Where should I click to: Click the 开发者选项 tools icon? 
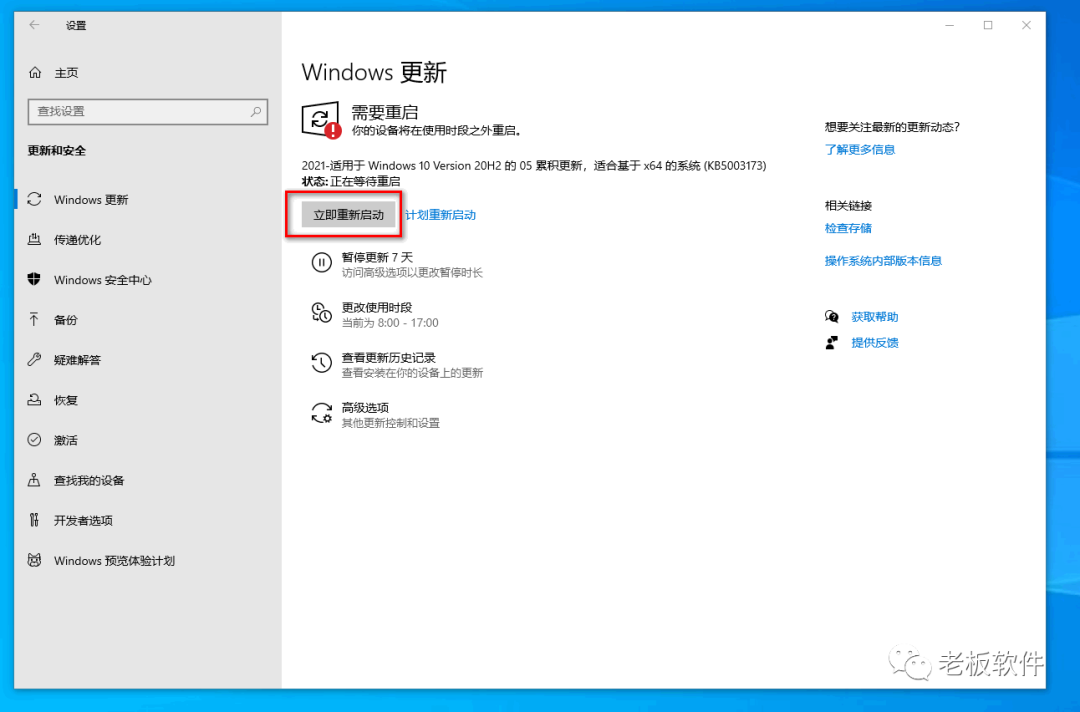click(x=34, y=520)
